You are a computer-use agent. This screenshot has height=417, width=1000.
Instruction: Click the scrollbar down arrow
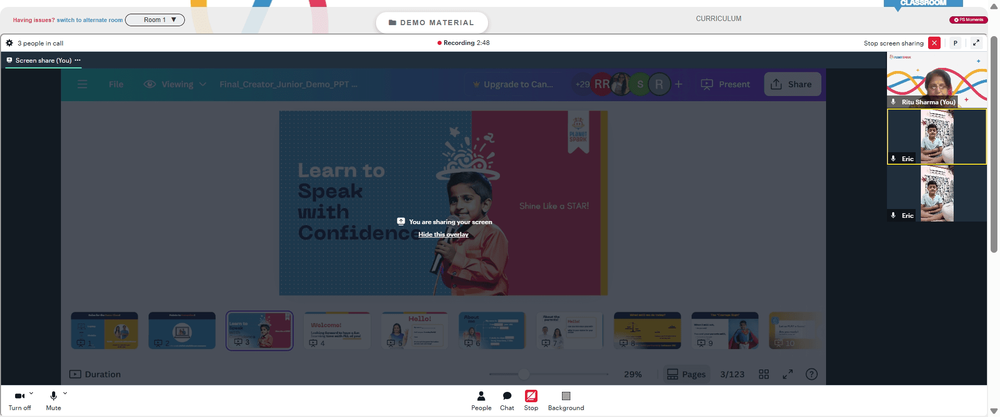[994, 411]
